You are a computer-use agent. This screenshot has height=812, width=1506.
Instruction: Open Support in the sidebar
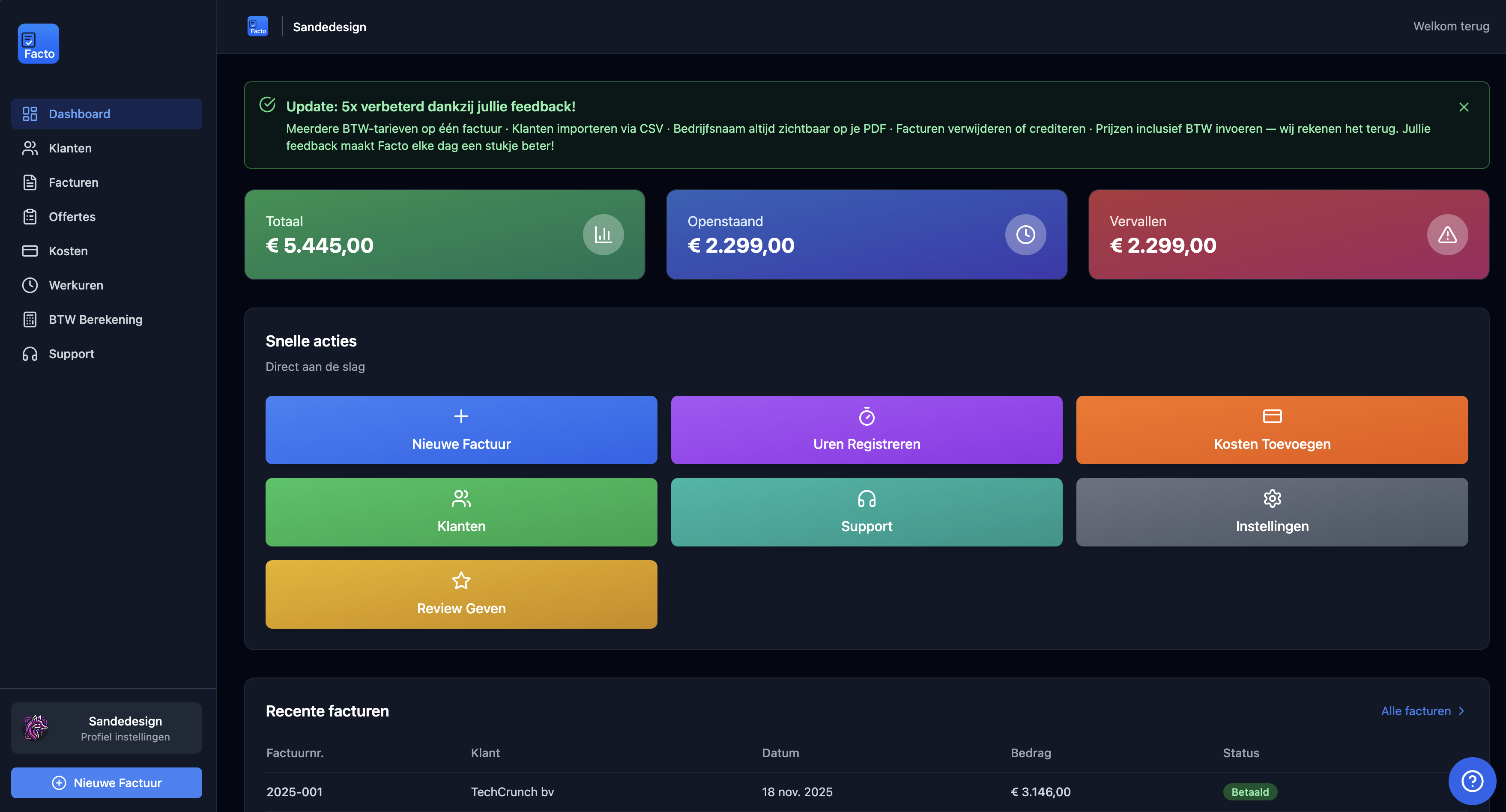click(106, 354)
